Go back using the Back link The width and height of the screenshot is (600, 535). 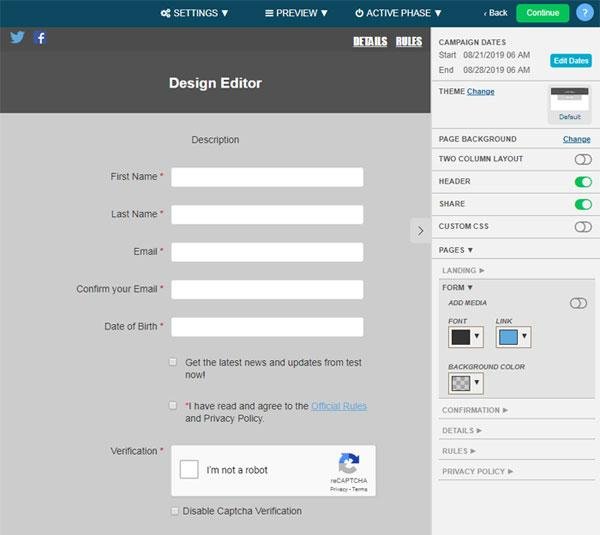coord(496,13)
